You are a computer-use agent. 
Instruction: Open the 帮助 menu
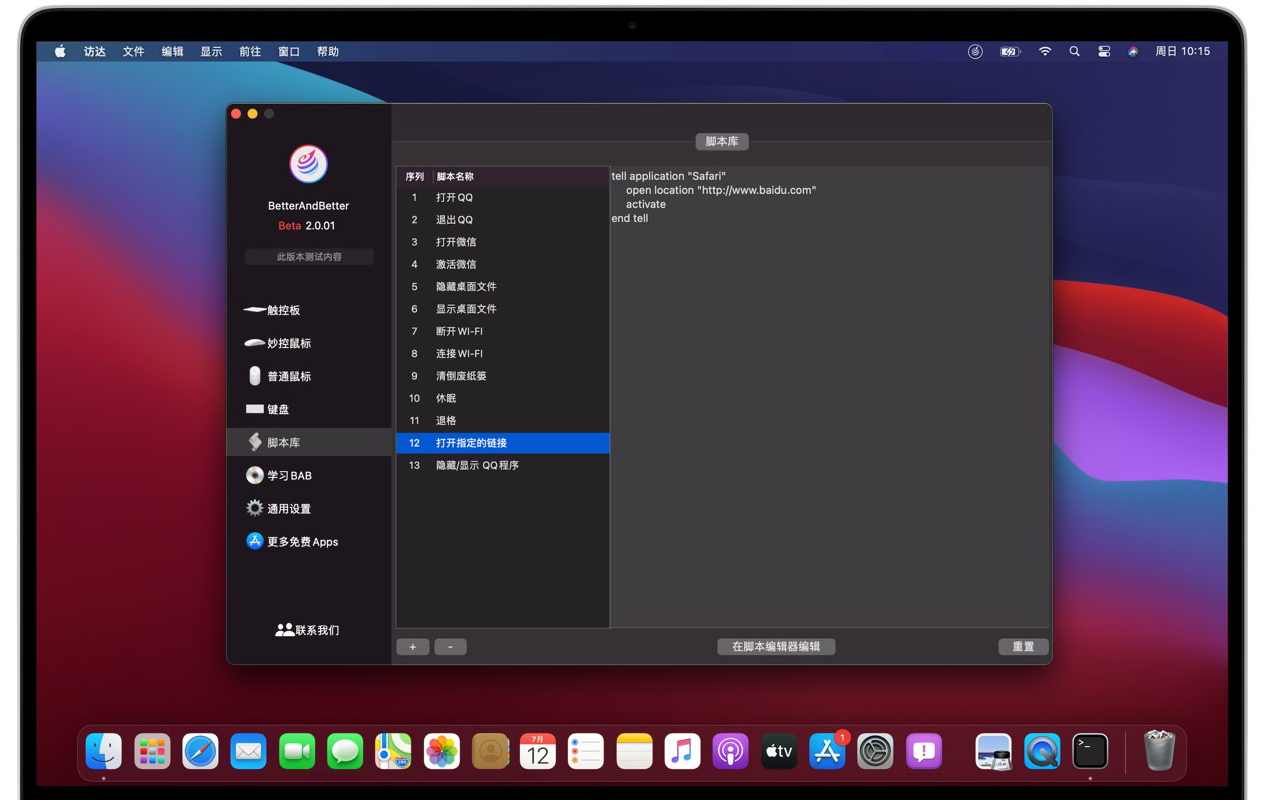(327, 51)
